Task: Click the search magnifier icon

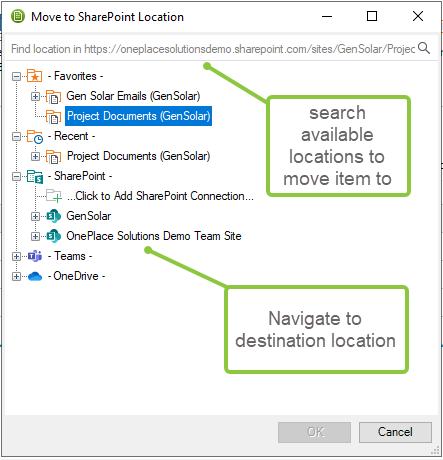Action: [424, 48]
